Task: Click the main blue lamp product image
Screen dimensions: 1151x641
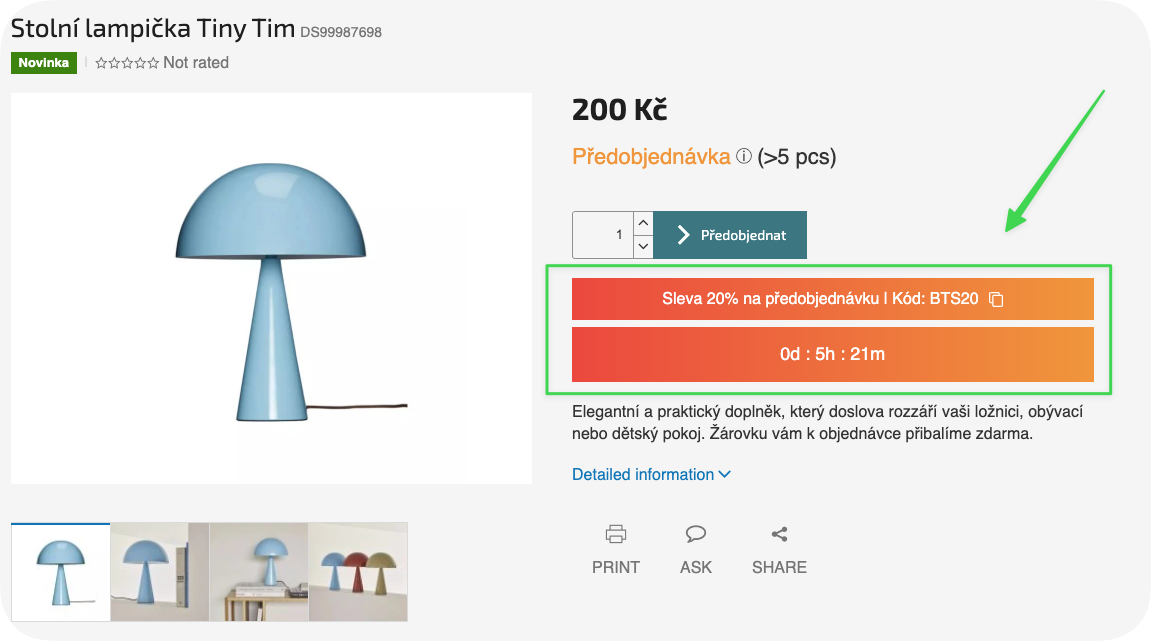Action: 271,289
